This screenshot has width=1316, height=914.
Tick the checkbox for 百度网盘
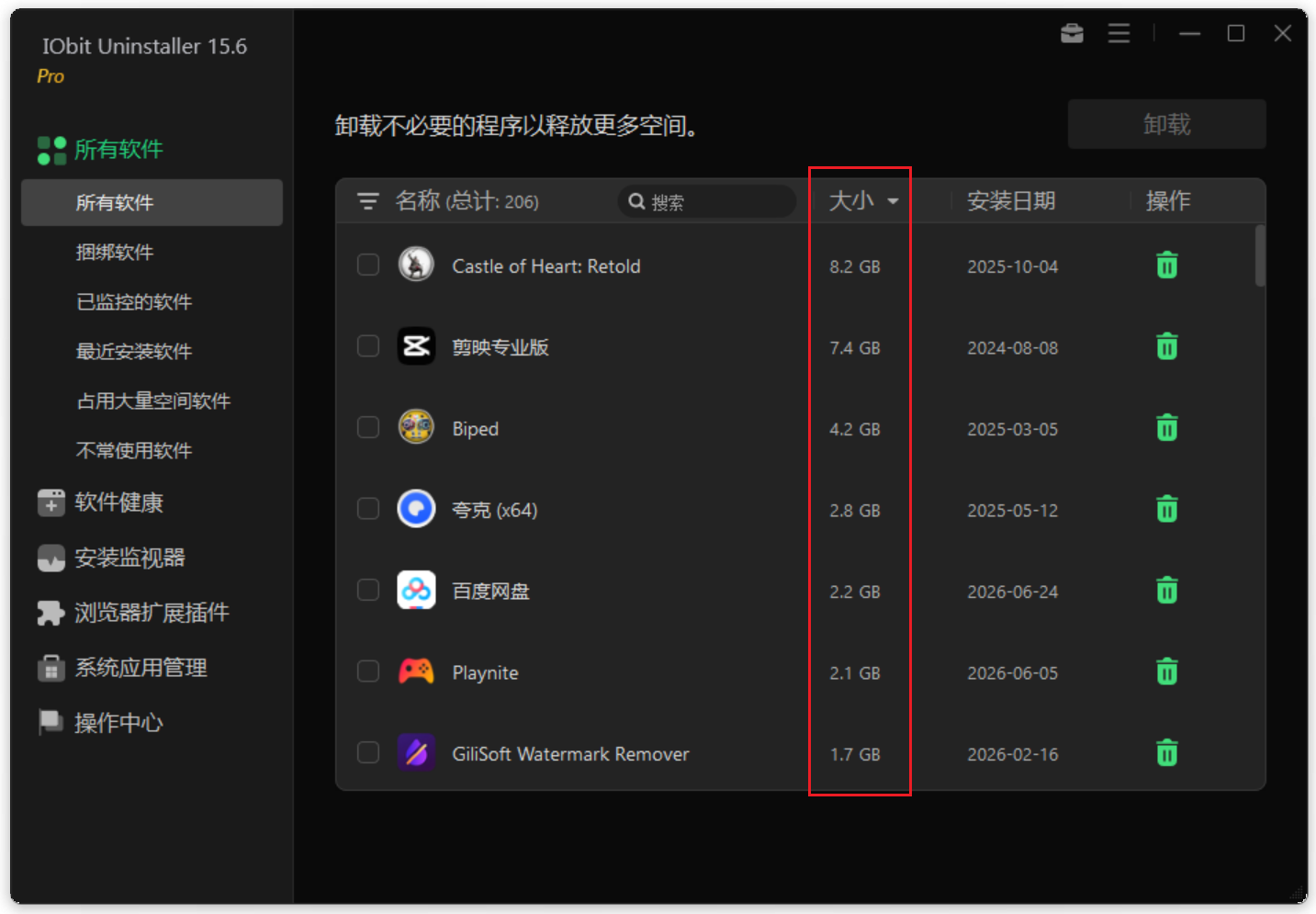click(x=368, y=590)
